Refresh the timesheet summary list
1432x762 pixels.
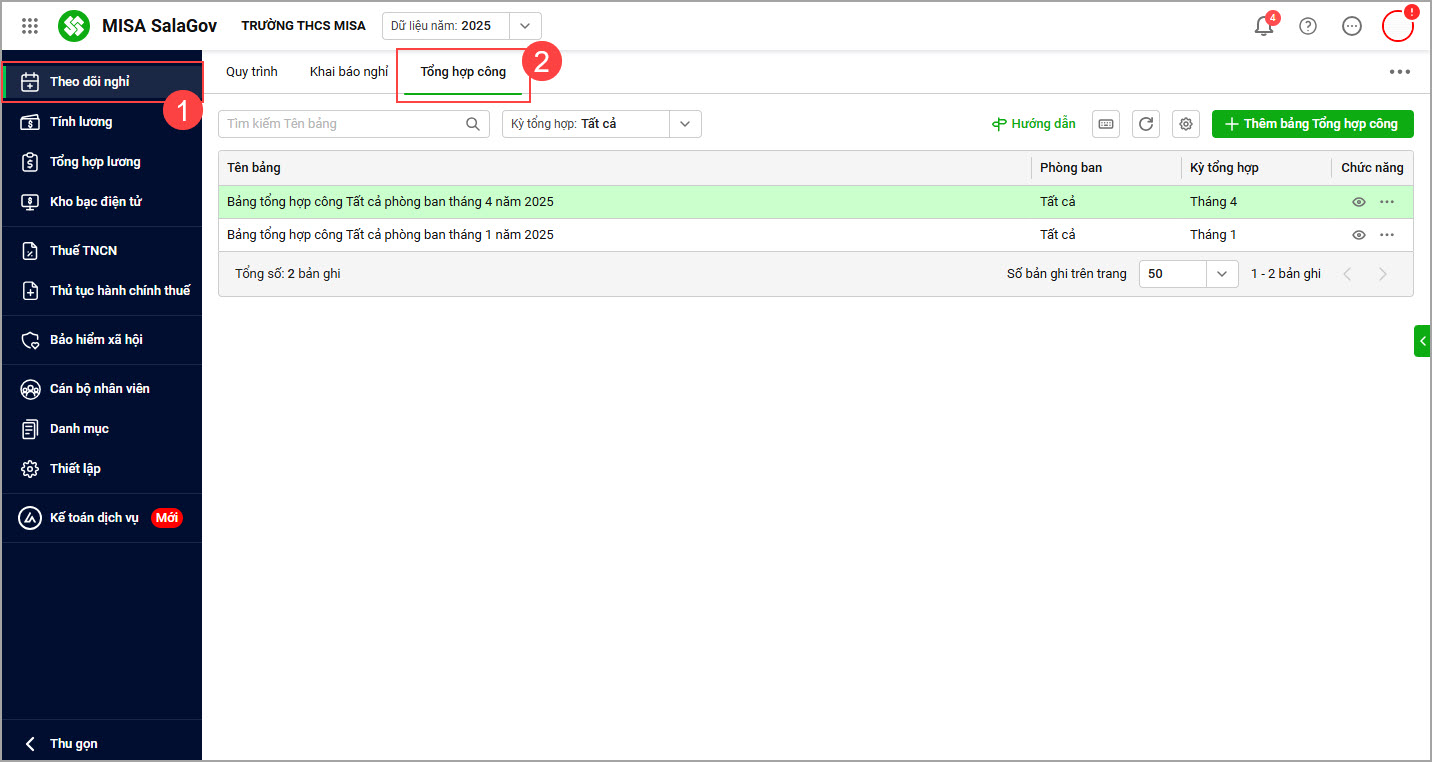(1146, 124)
